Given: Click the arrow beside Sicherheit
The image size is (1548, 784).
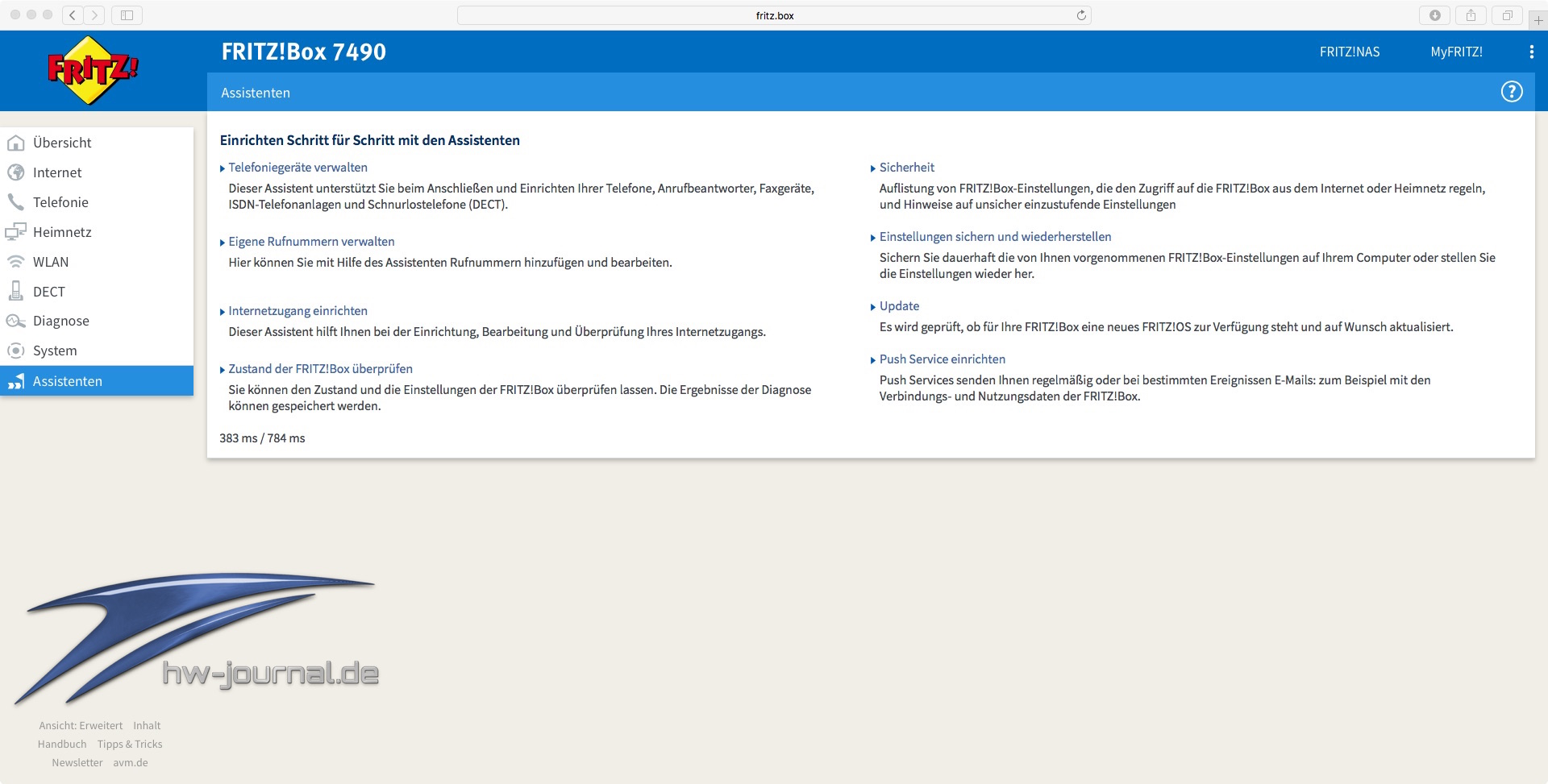Looking at the screenshot, I should [873, 168].
